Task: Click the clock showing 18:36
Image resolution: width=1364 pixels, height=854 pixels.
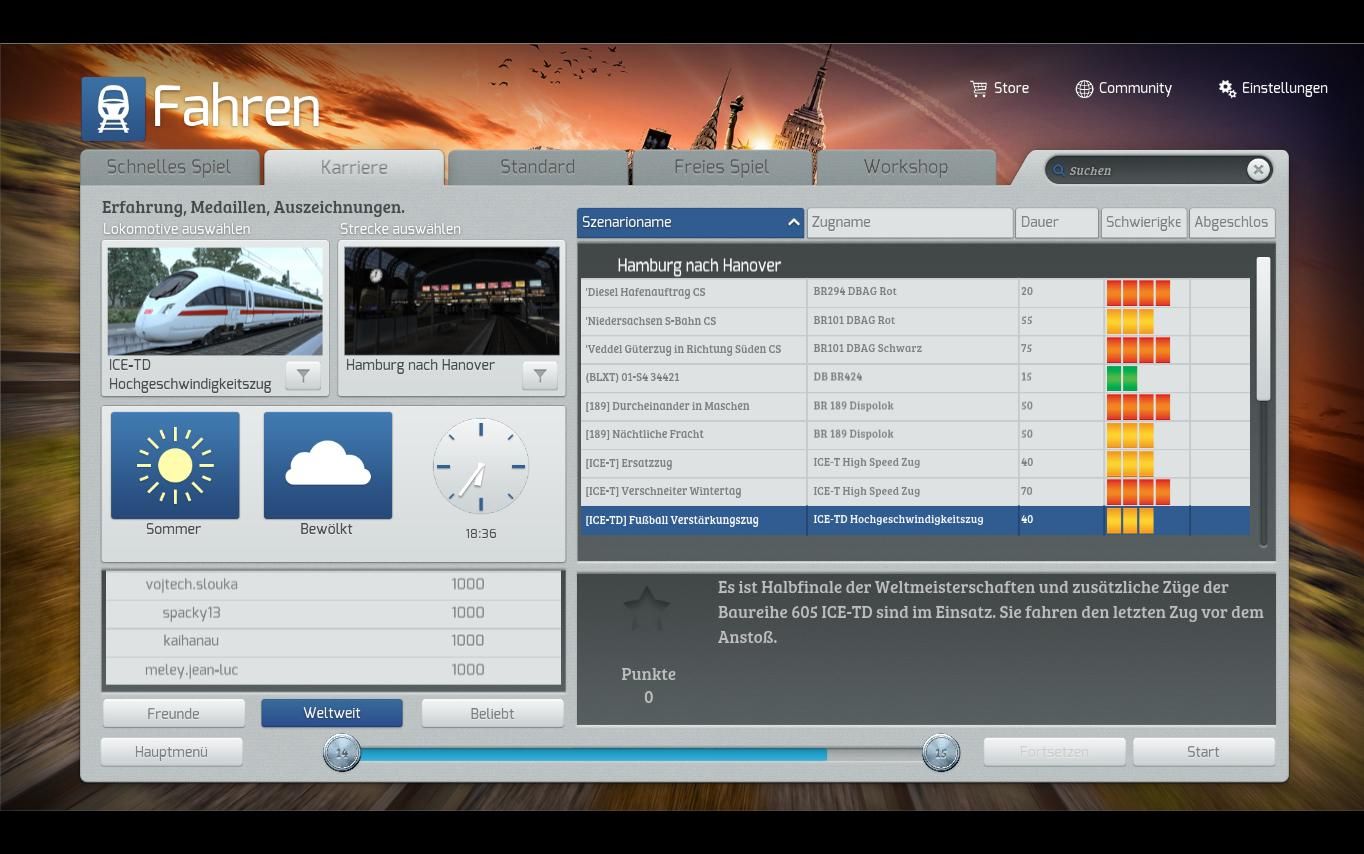Action: tap(480, 466)
